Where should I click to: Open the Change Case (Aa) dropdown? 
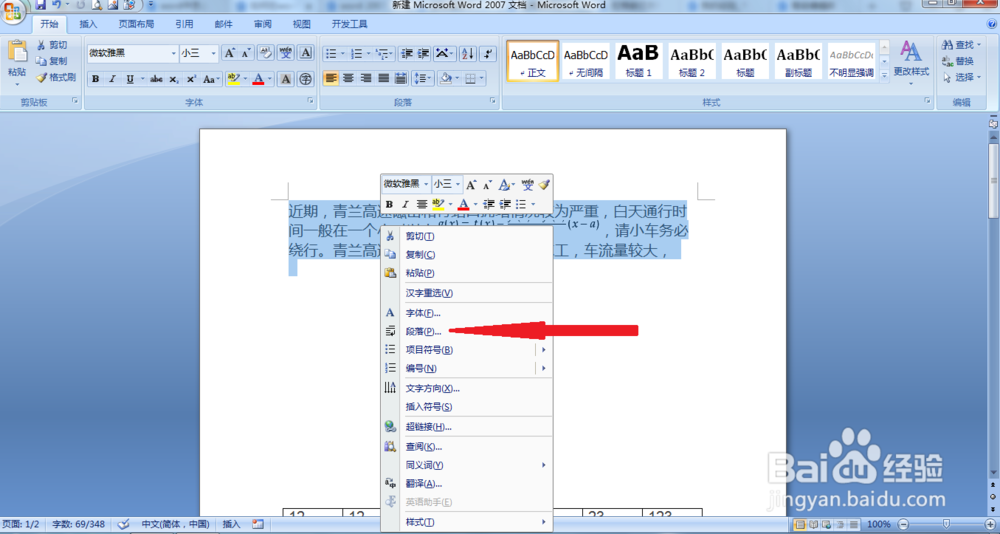210,79
